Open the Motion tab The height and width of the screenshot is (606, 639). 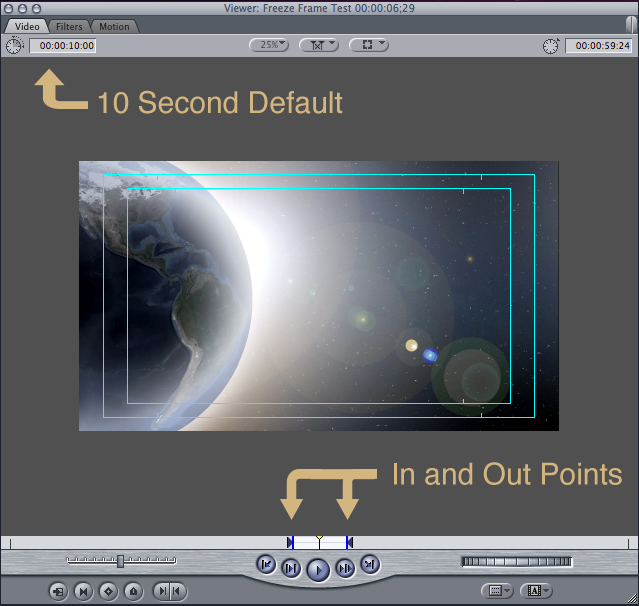pos(114,26)
